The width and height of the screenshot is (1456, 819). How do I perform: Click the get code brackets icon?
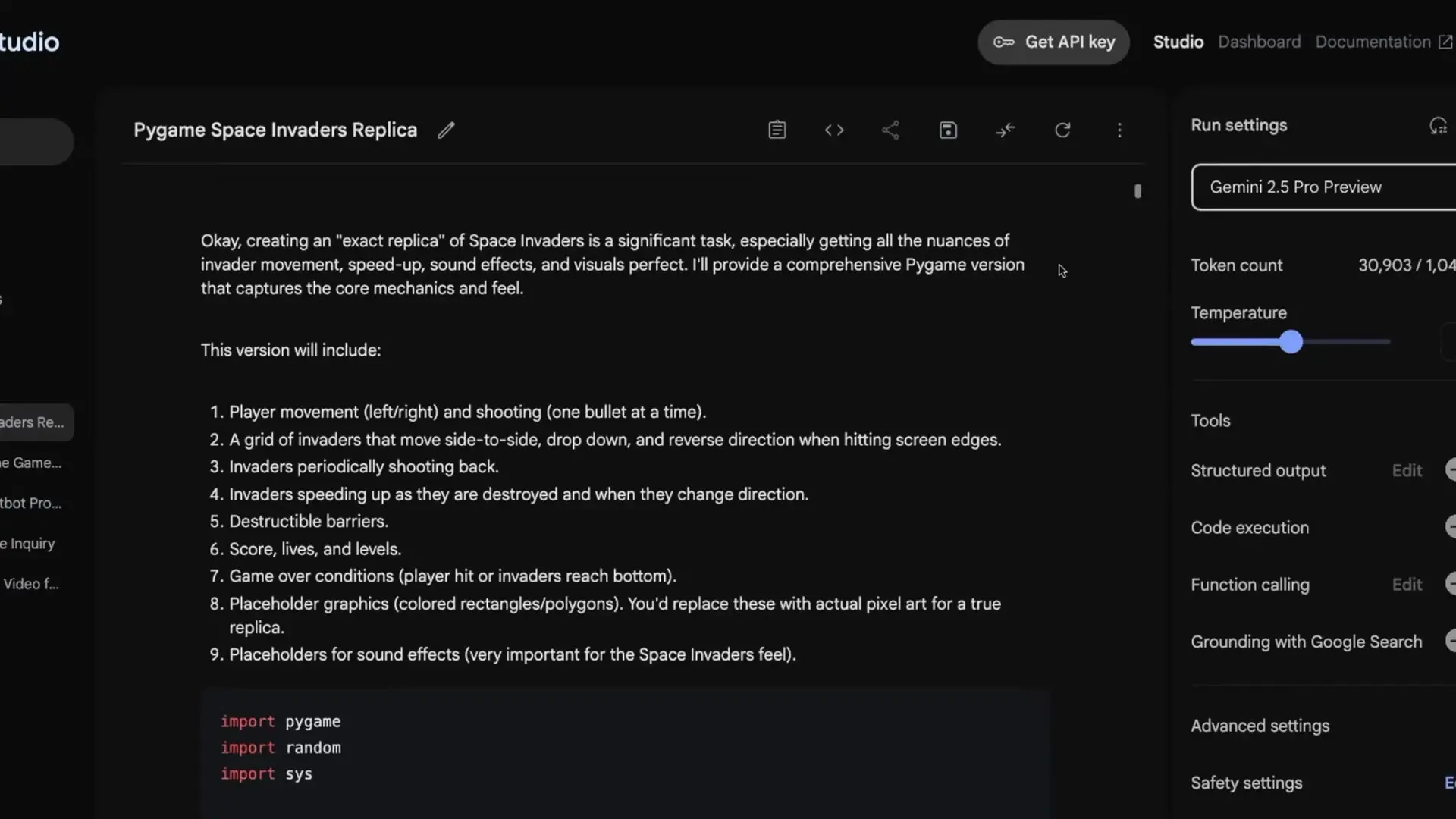(834, 130)
